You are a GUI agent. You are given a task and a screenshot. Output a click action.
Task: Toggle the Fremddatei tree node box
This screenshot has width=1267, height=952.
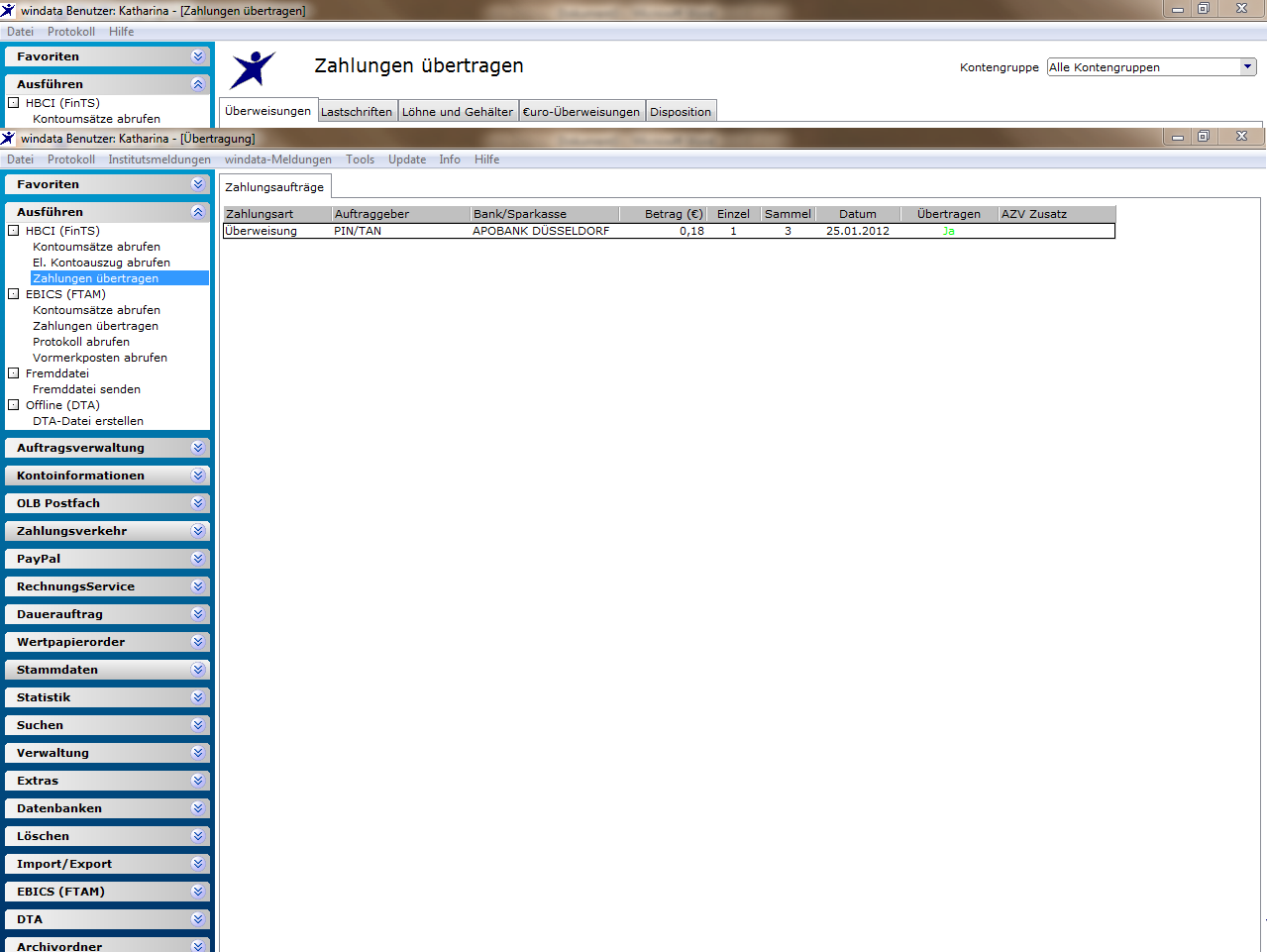[14, 373]
